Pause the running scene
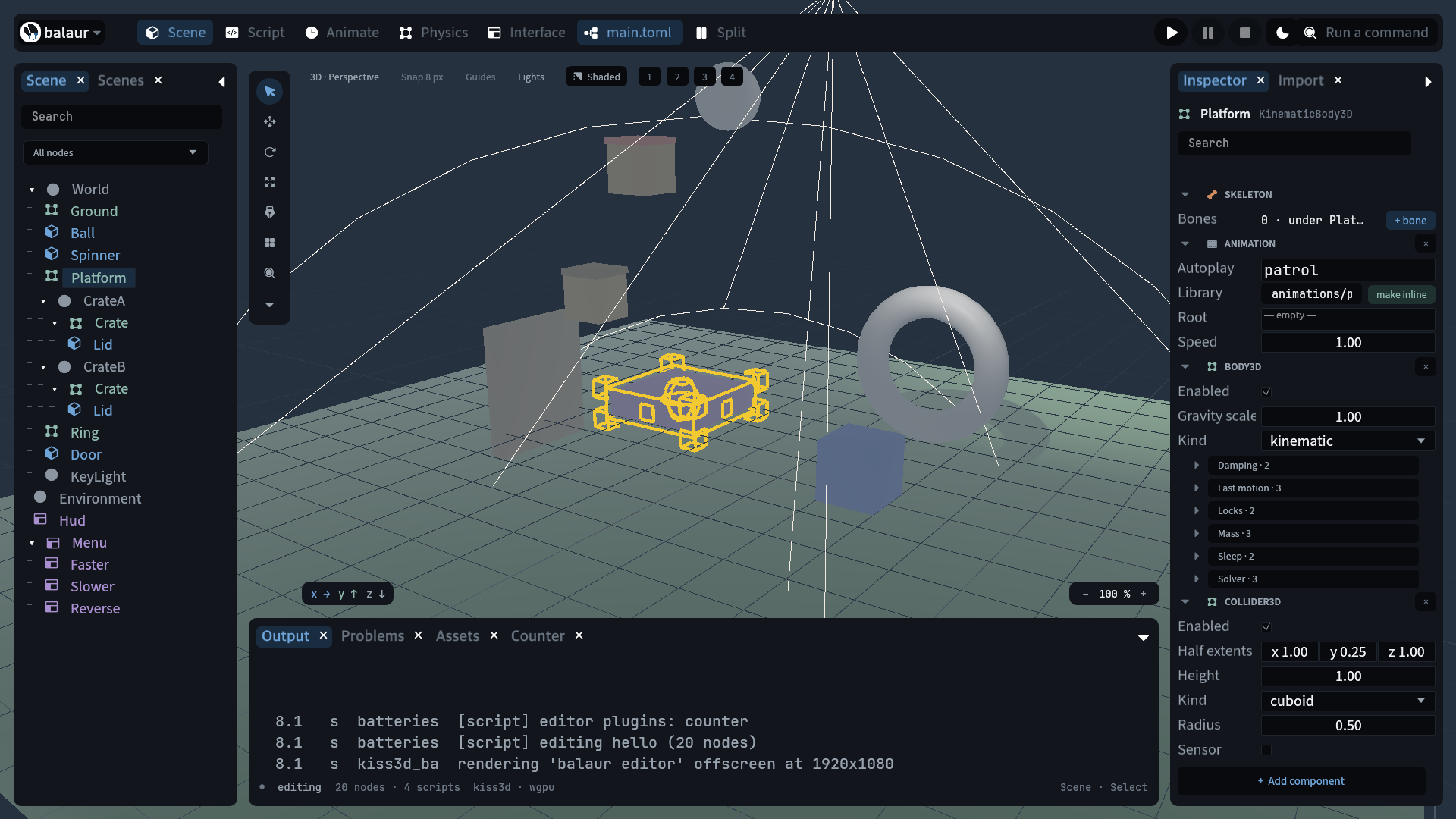The width and height of the screenshot is (1456, 819). pos(1208,33)
